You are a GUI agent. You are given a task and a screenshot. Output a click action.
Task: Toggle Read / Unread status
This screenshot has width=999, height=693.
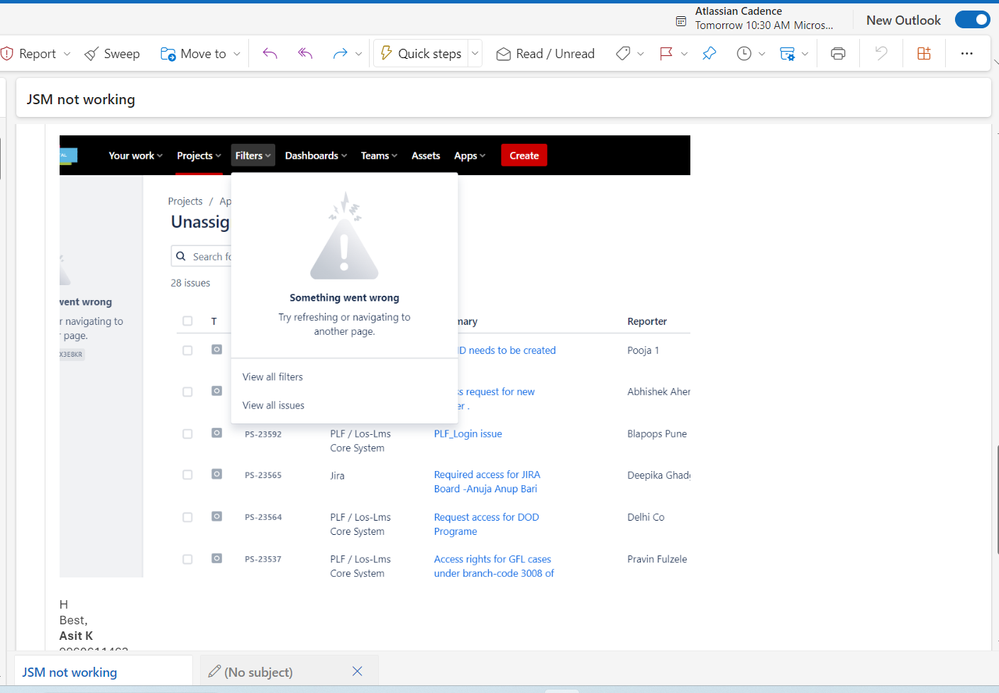point(545,54)
